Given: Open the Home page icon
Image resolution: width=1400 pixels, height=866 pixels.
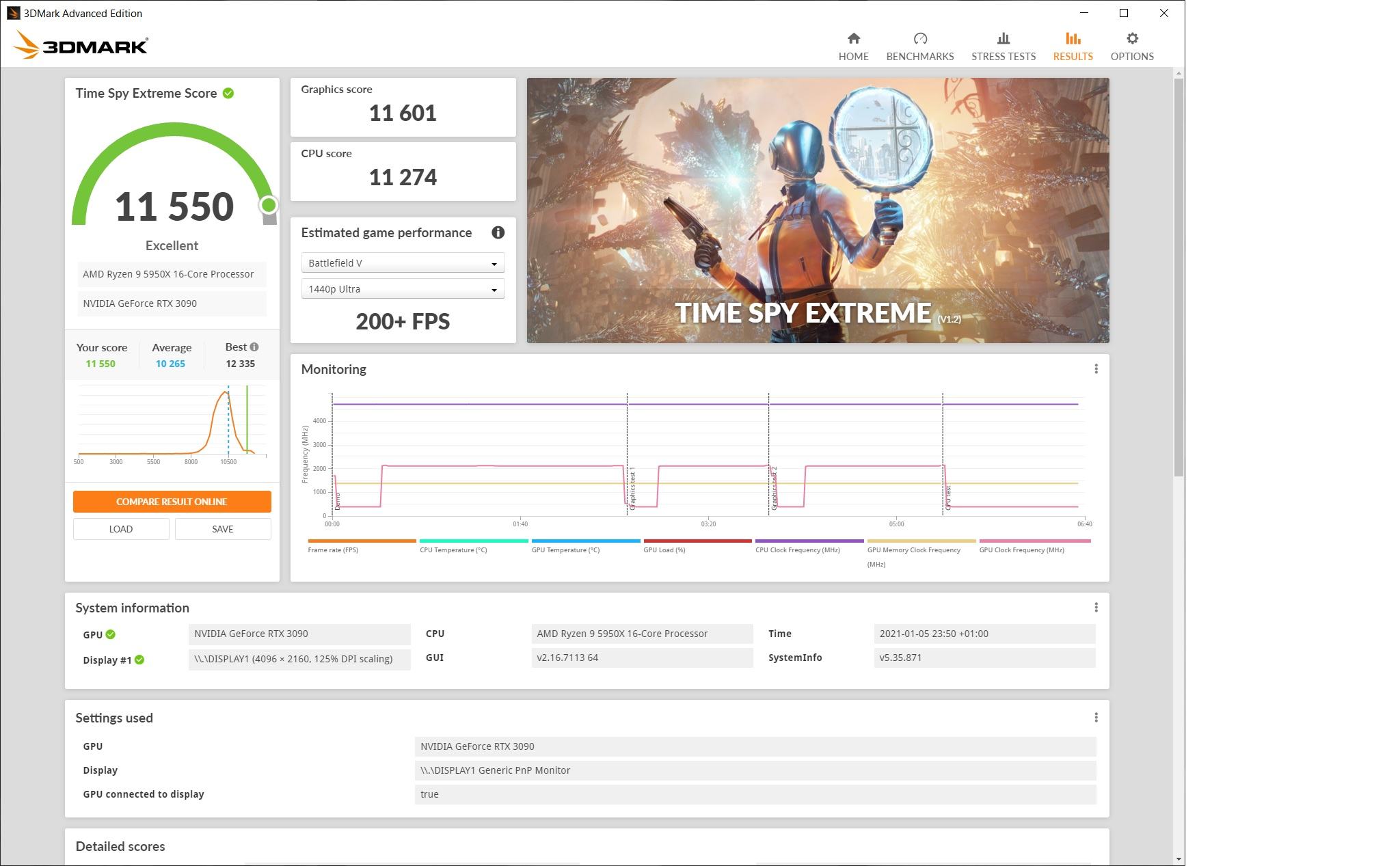Looking at the screenshot, I should click(x=853, y=39).
